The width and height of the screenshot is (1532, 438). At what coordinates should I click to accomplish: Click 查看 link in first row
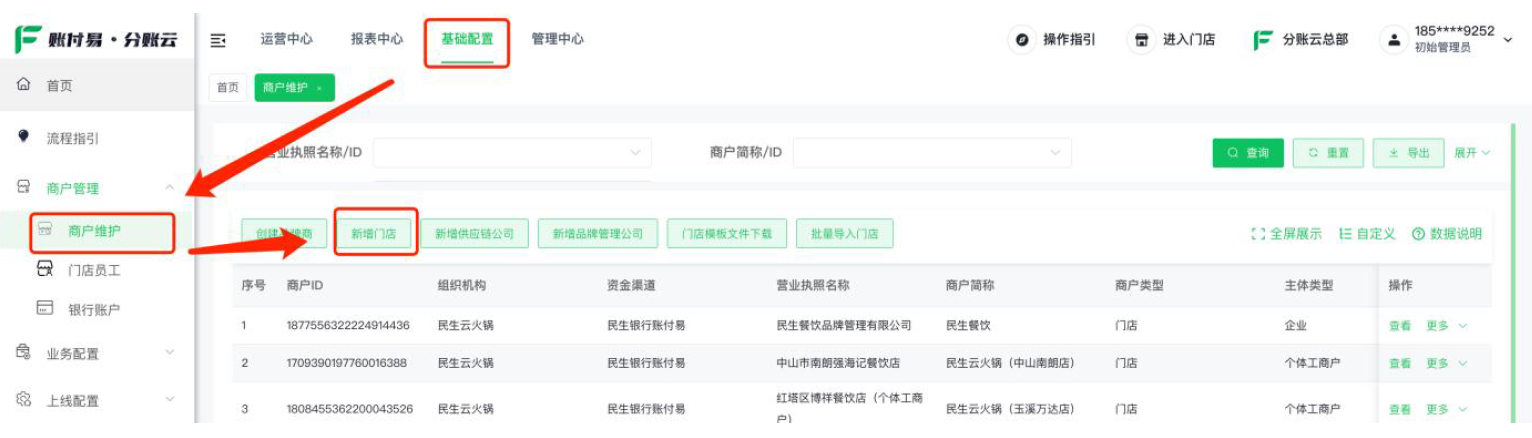1400,326
